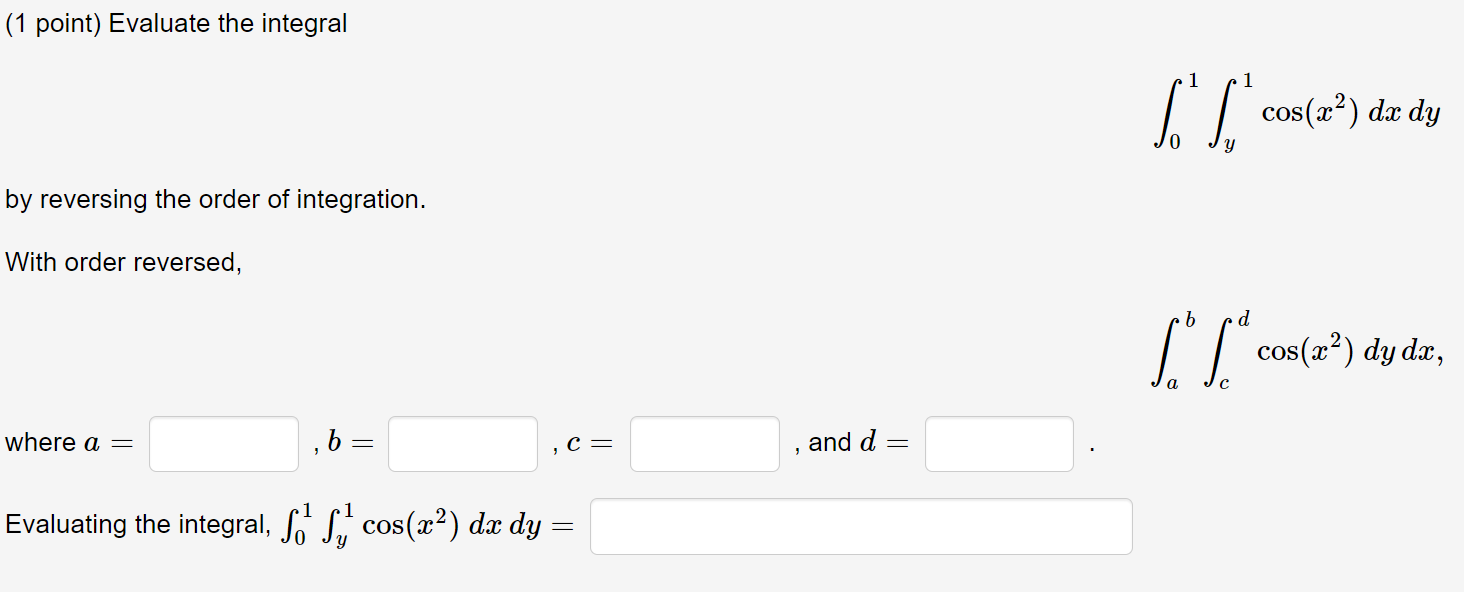
Task: Select the answer box for d
Action: coord(999,444)
